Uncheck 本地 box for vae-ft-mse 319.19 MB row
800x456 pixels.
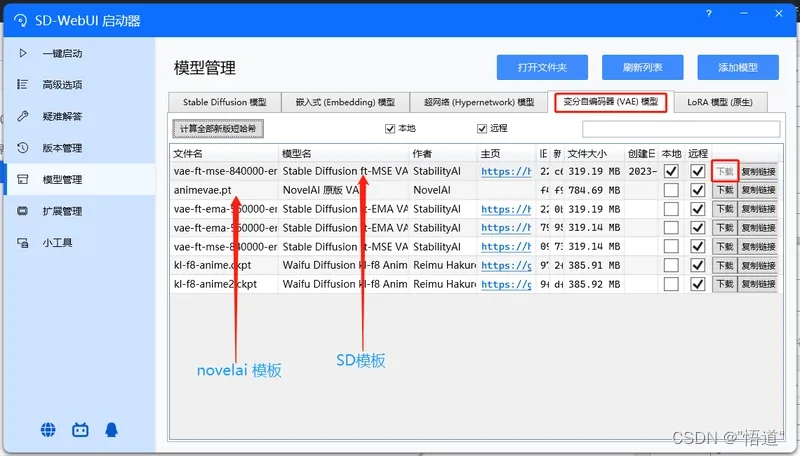[671, 171]
